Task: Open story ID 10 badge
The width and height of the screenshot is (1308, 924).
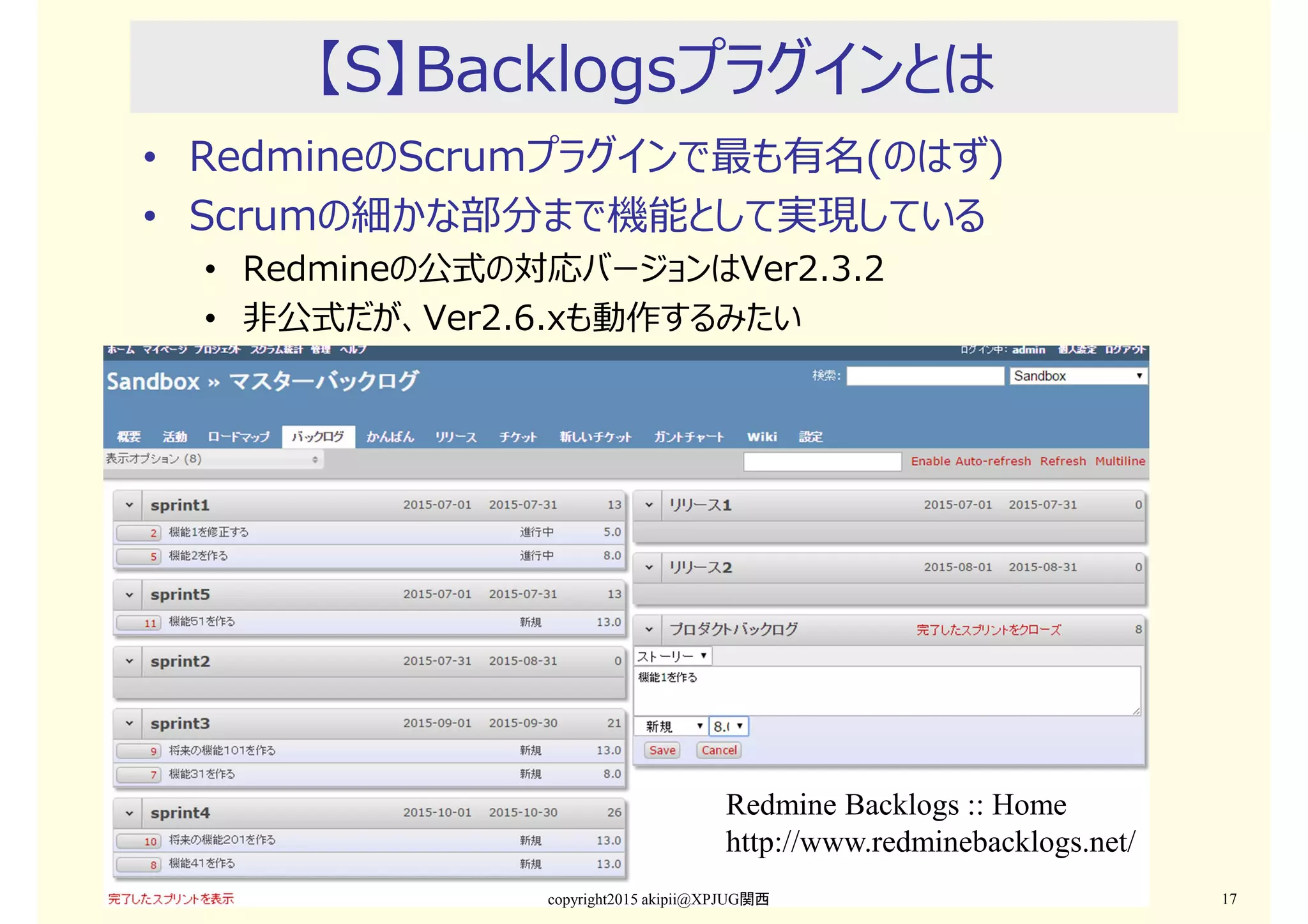Action: coord(139,841)
